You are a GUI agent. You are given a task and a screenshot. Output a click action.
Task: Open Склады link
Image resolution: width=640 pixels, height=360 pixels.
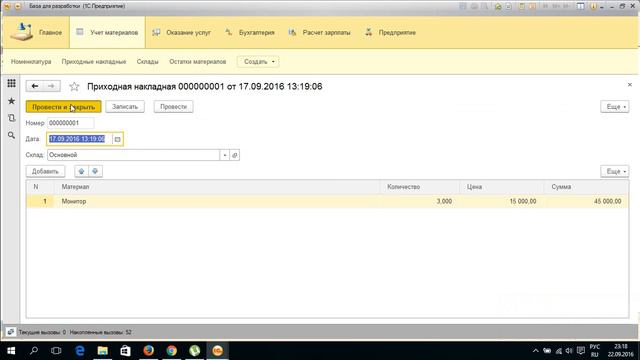point(147,62)
